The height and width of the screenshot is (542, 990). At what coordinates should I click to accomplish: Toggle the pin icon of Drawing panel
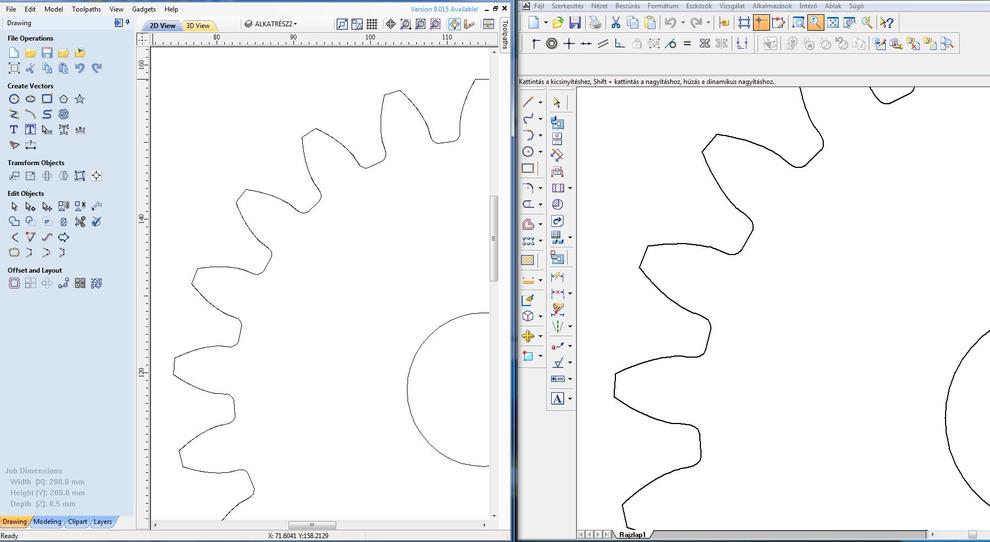point(128,23)
